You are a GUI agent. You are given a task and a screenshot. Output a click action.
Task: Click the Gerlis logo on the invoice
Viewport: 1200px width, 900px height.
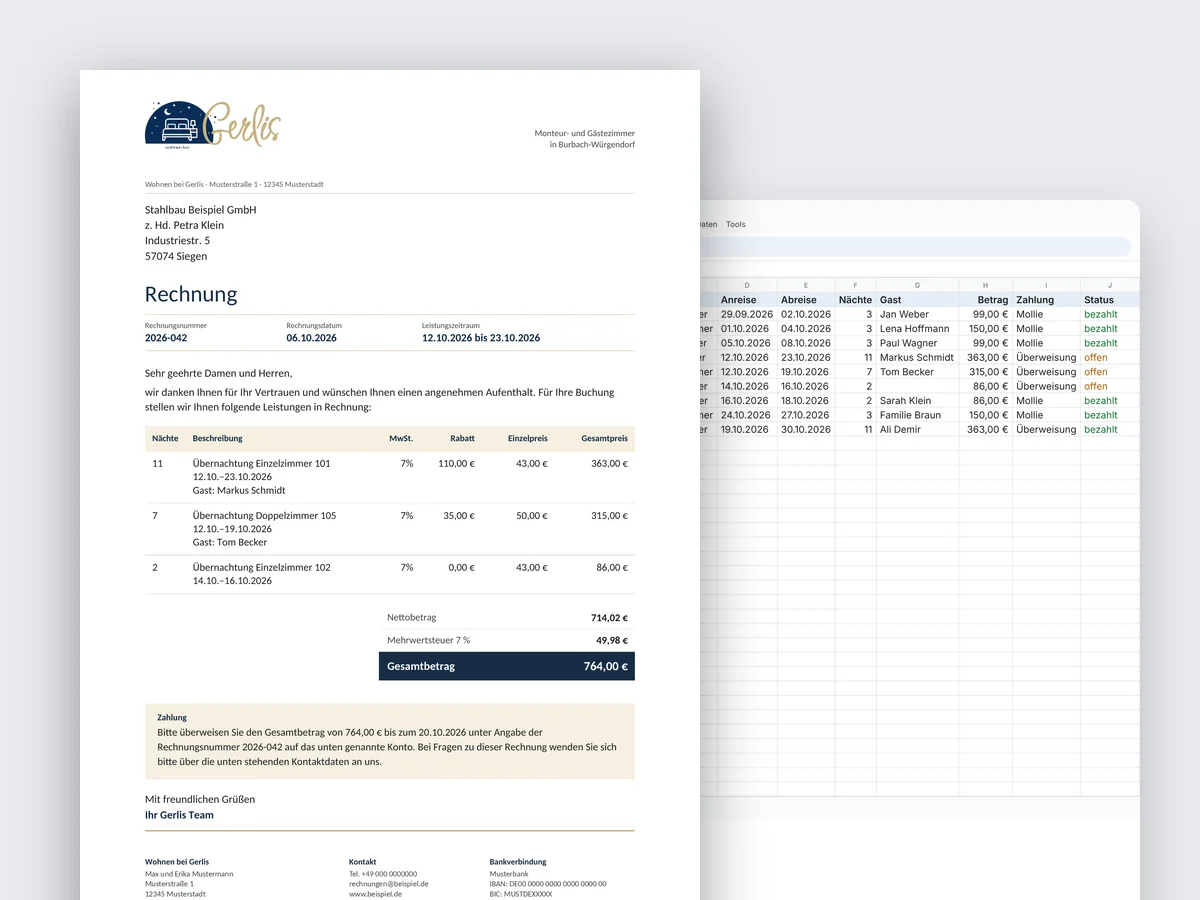pyautogui.click(x=213, y=125)
